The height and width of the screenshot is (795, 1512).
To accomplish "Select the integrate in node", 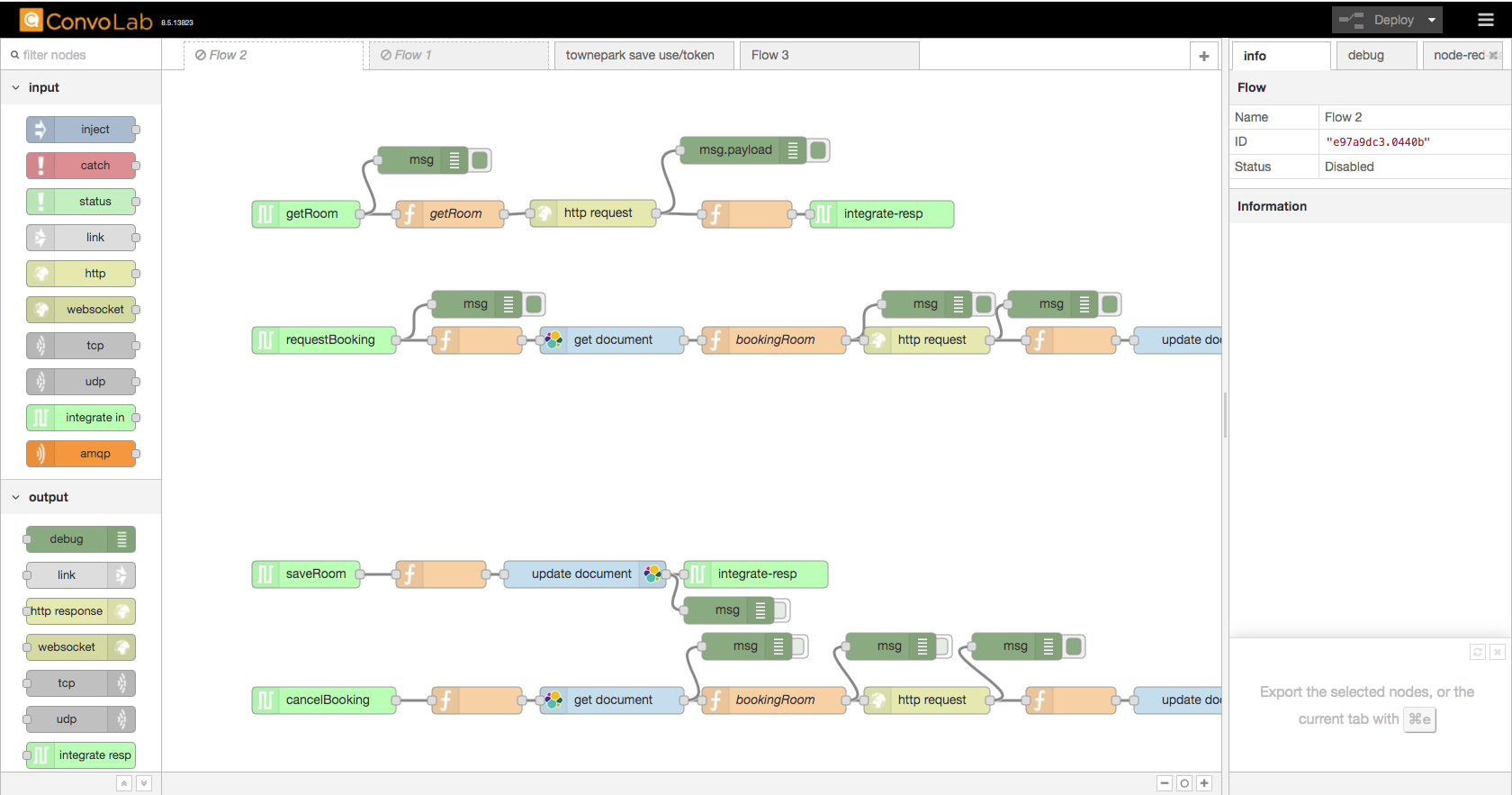I will coord(81,418).
